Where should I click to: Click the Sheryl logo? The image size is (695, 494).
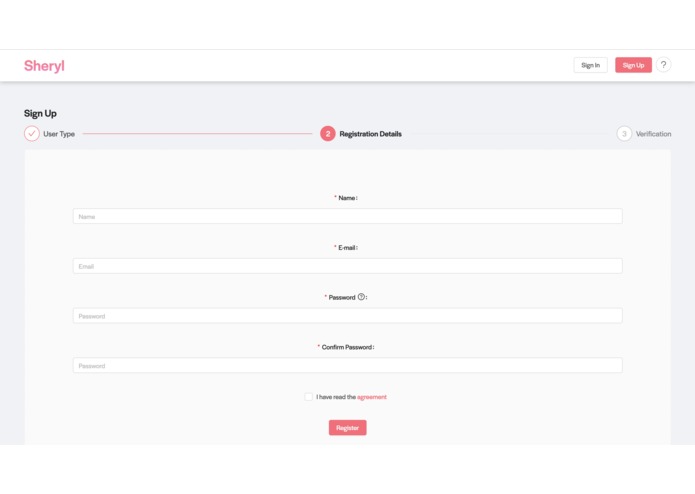click(44, 66)
